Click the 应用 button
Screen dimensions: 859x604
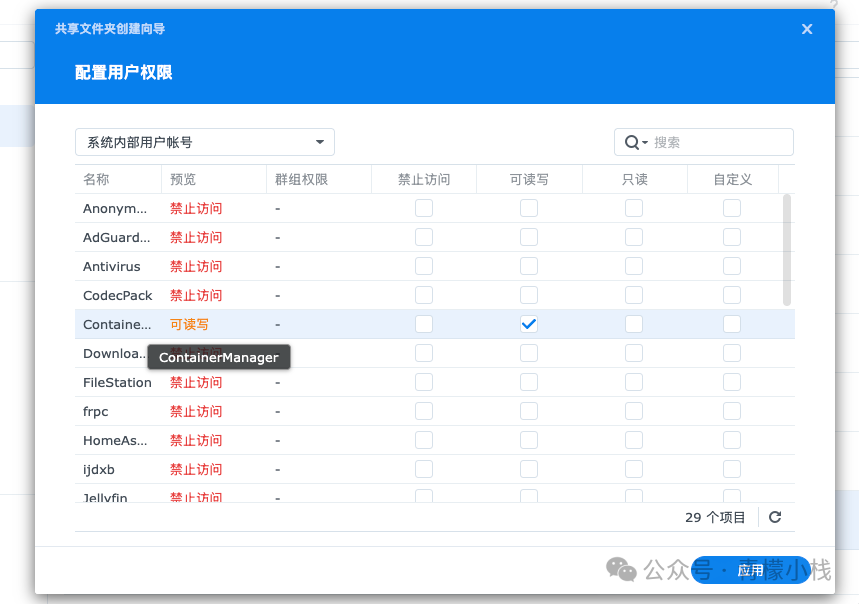pos(750,570)
